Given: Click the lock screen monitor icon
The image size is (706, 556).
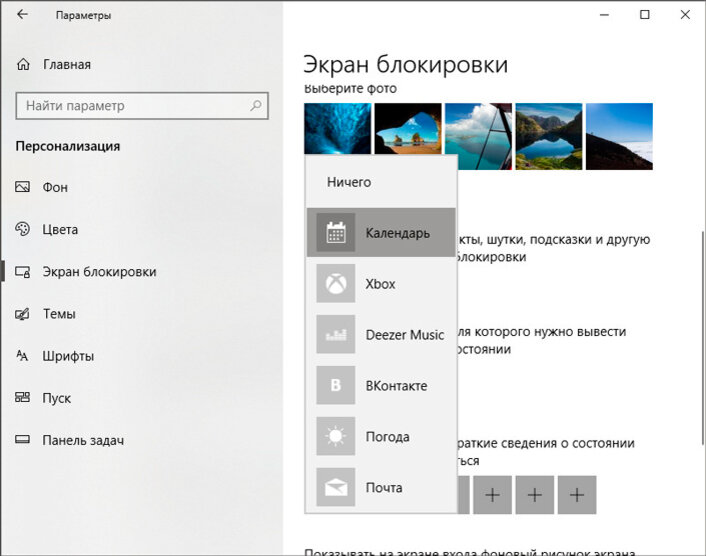Looking at the screenshot, I should tap(23, 271).
